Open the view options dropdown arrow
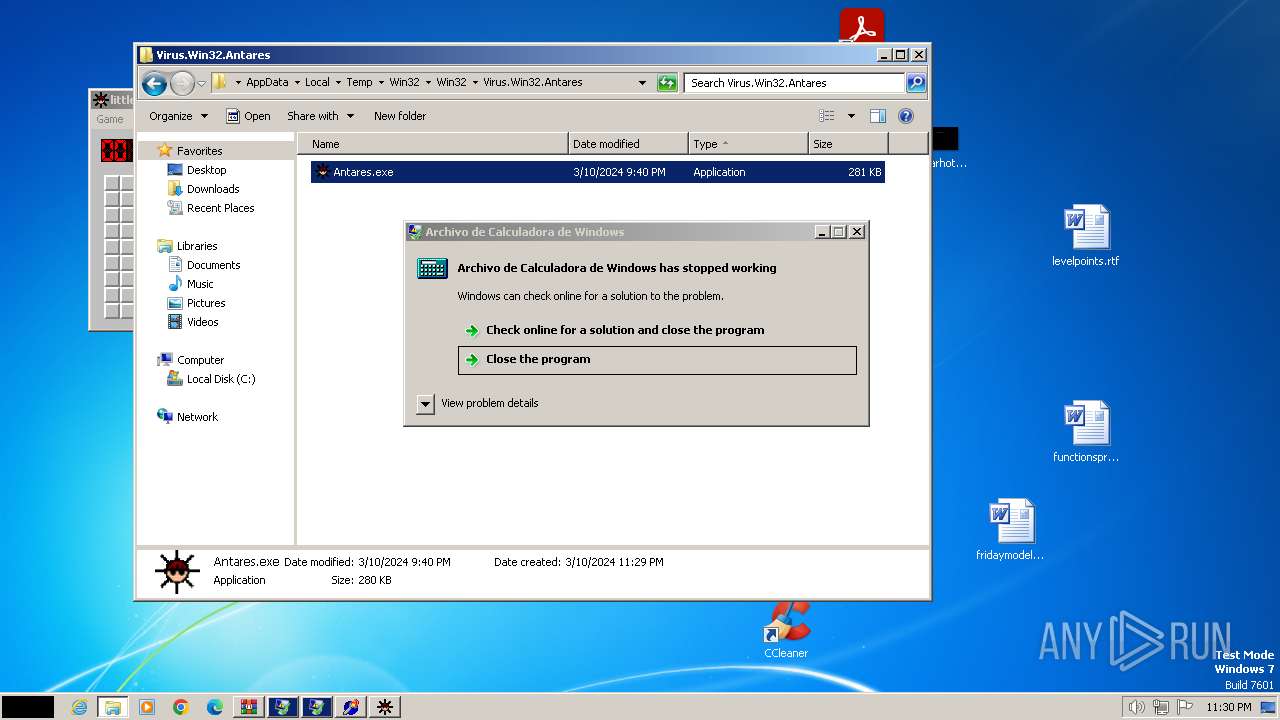The height and width of the screenshot is (720, 1280). [x=851, y=116]
